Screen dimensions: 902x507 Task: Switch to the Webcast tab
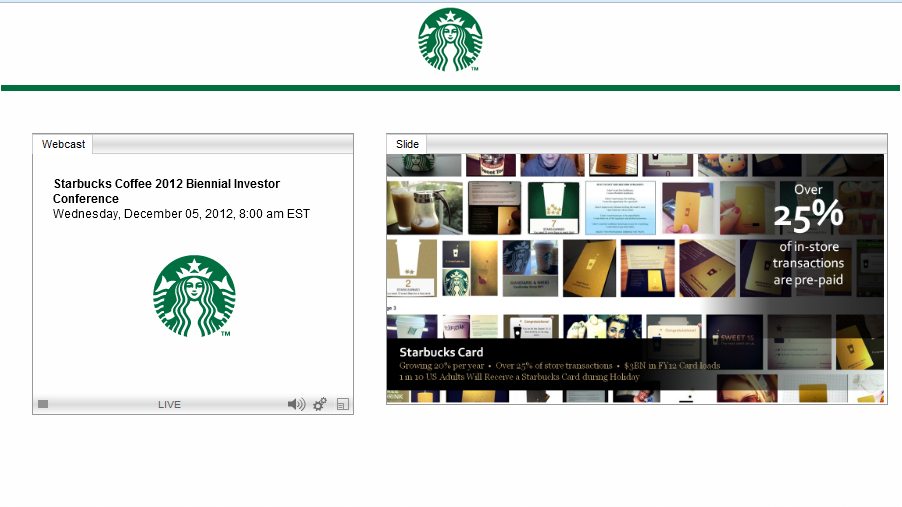(63, 144)
